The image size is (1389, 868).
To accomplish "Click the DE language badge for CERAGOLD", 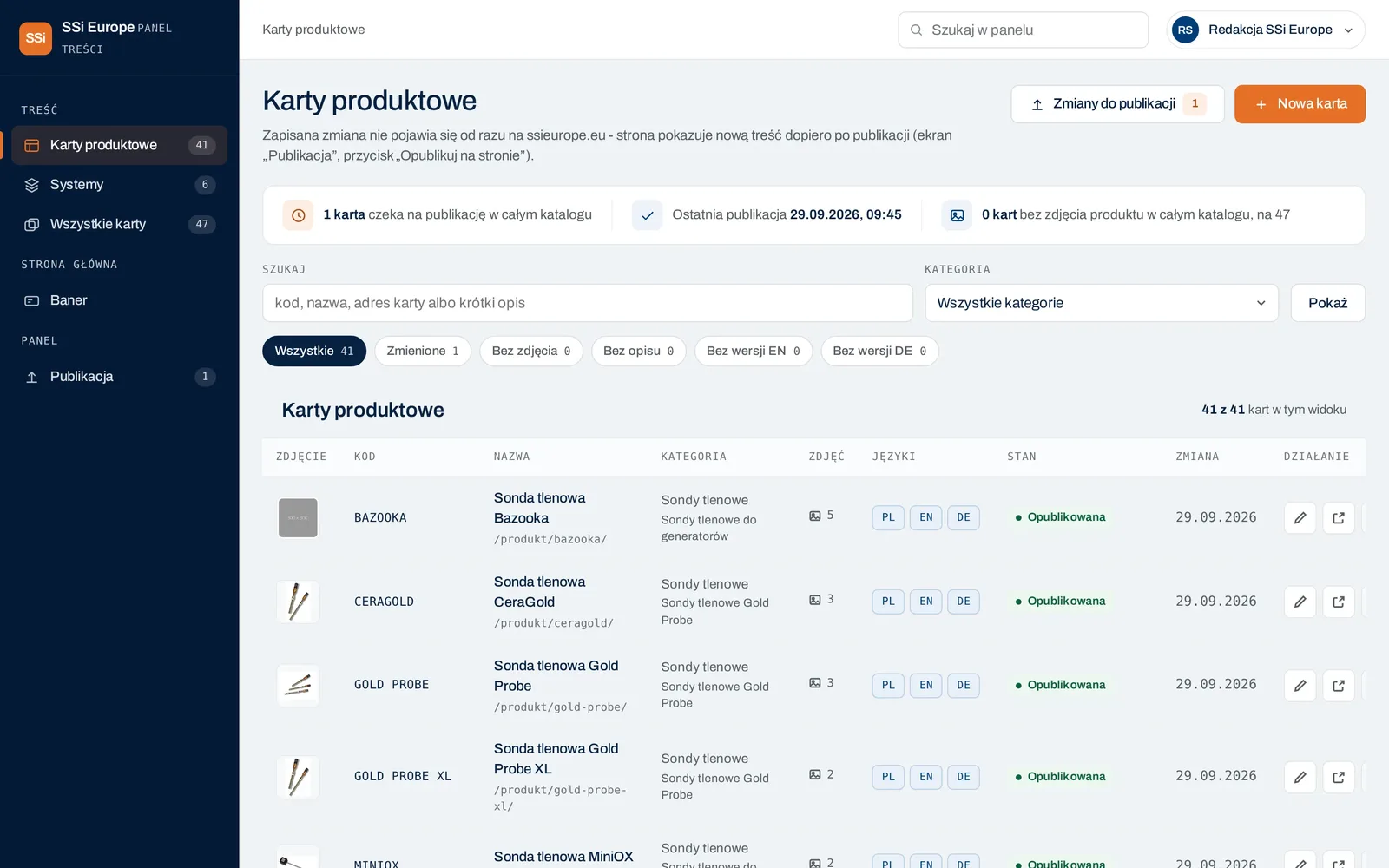I will 964,602.
